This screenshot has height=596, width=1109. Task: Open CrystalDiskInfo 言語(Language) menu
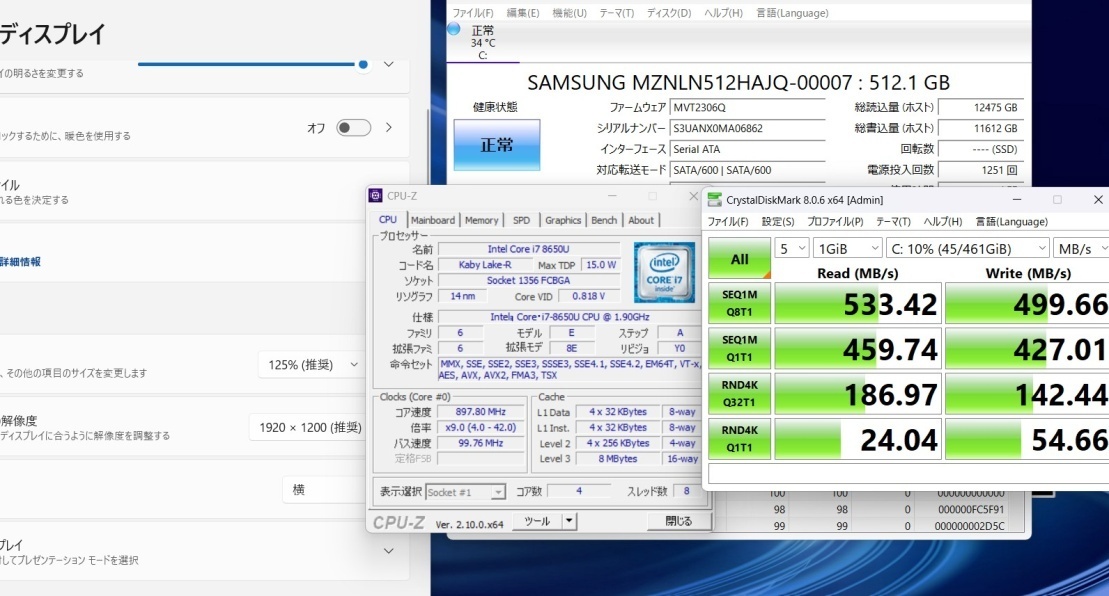pos(792,13)
